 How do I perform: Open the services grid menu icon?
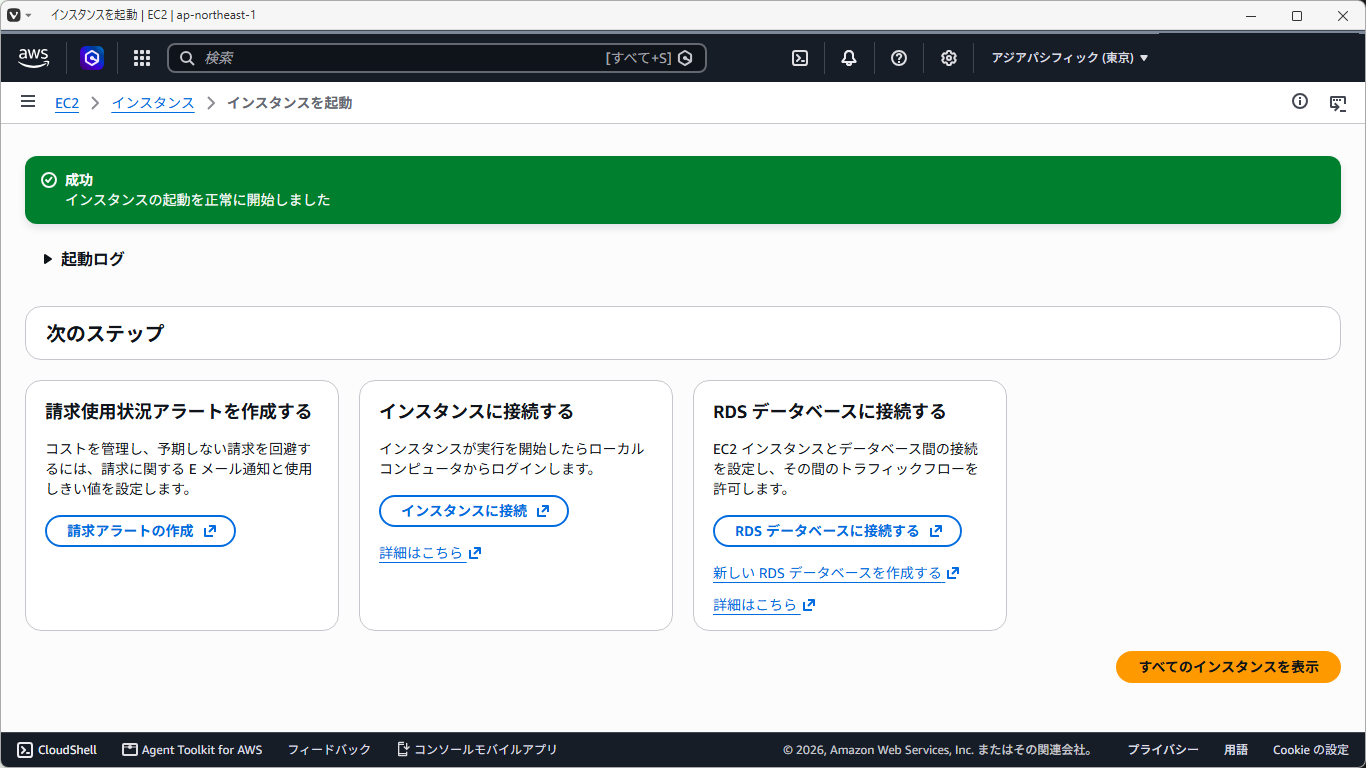click(x=142, y=58)
